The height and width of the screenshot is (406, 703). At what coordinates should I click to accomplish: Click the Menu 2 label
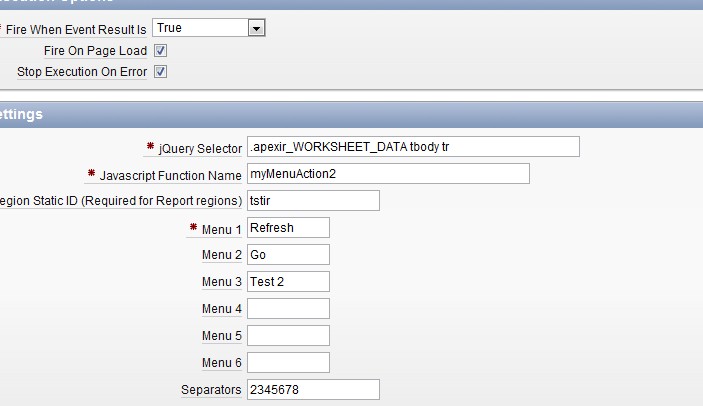coord(222,255)
